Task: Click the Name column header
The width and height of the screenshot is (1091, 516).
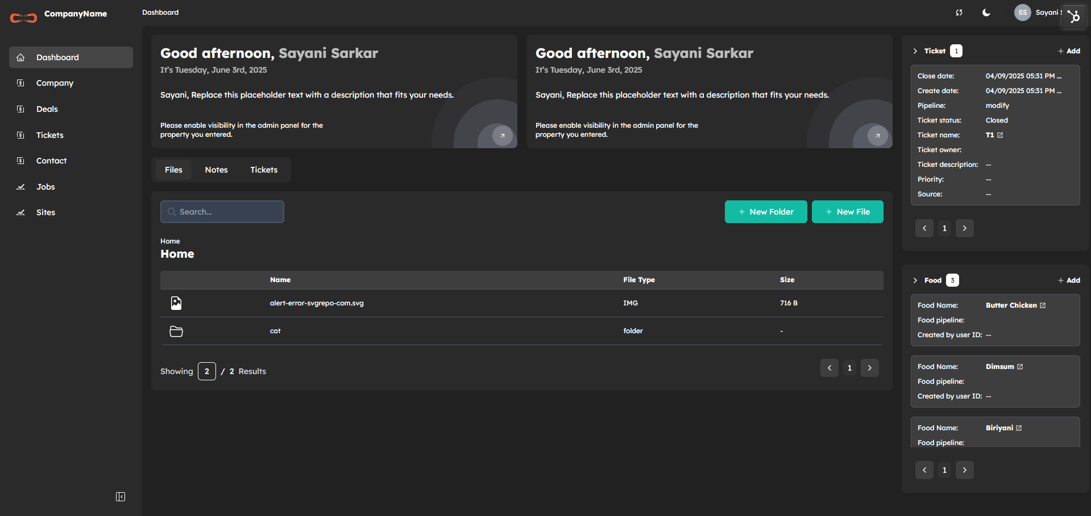Action: (280, 280)
